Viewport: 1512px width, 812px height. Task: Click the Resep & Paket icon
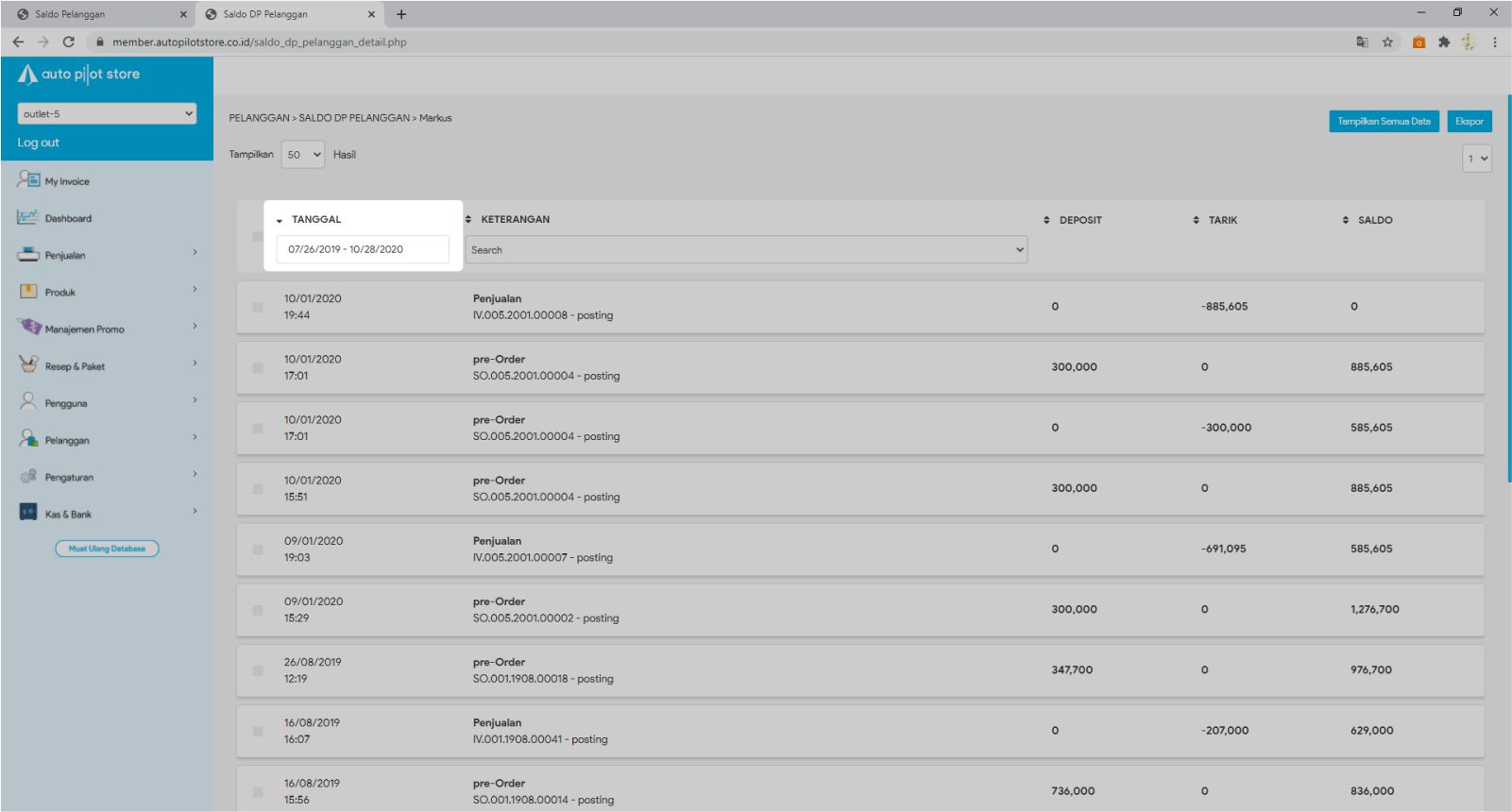(28, 364)
